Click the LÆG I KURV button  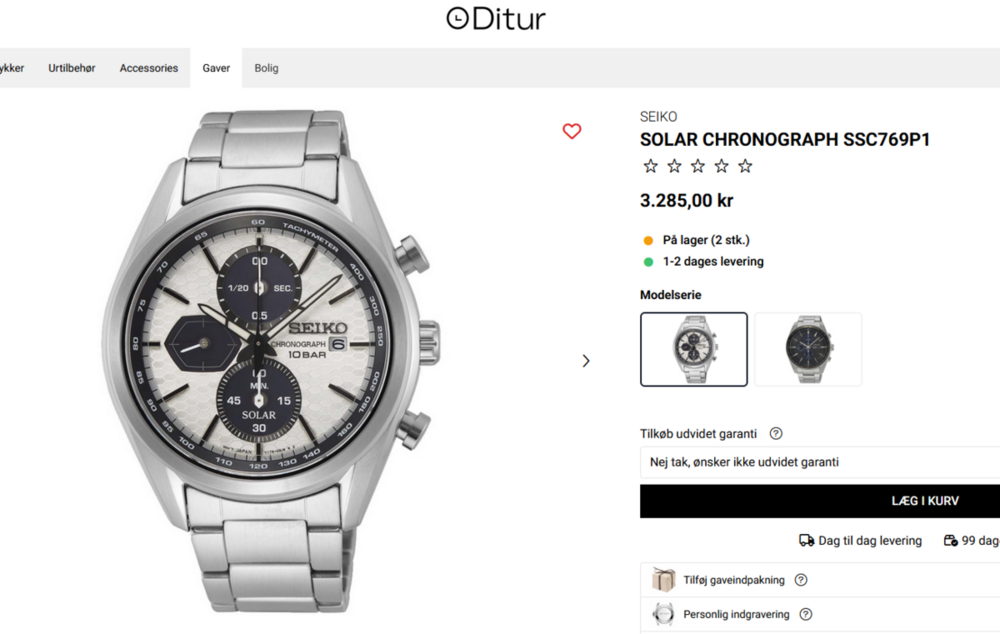[820, 501]
